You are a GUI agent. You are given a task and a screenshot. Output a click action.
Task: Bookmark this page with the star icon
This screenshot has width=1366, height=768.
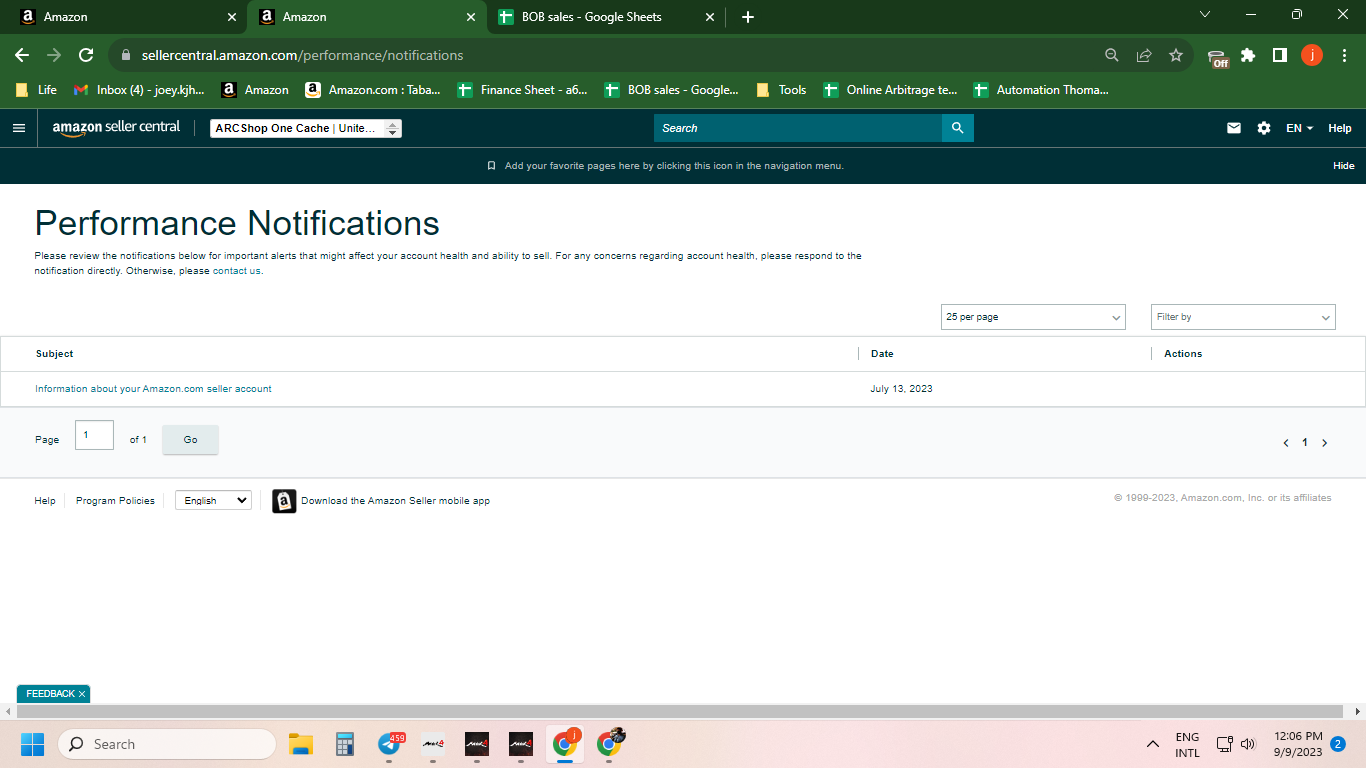tap(1176, 55)
